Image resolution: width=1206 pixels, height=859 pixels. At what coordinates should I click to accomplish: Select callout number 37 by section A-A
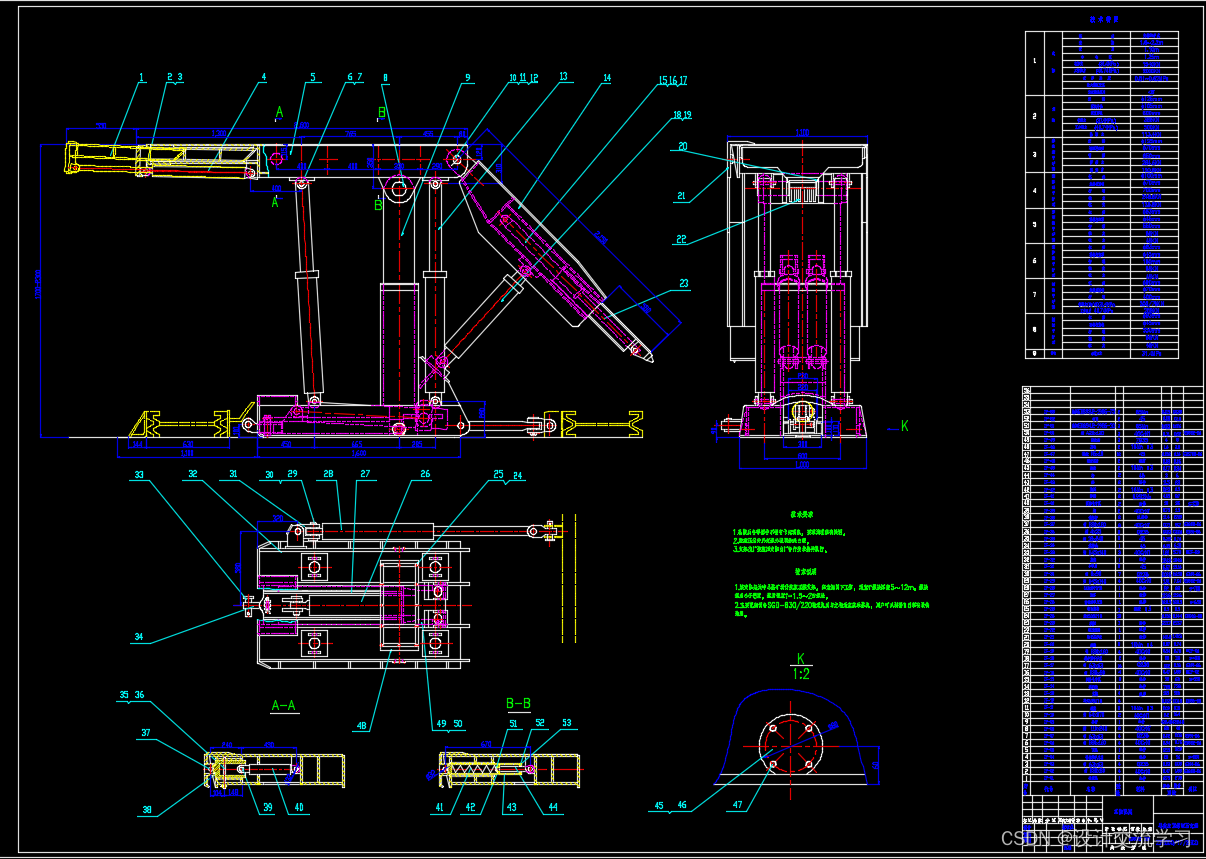(145, 733)
